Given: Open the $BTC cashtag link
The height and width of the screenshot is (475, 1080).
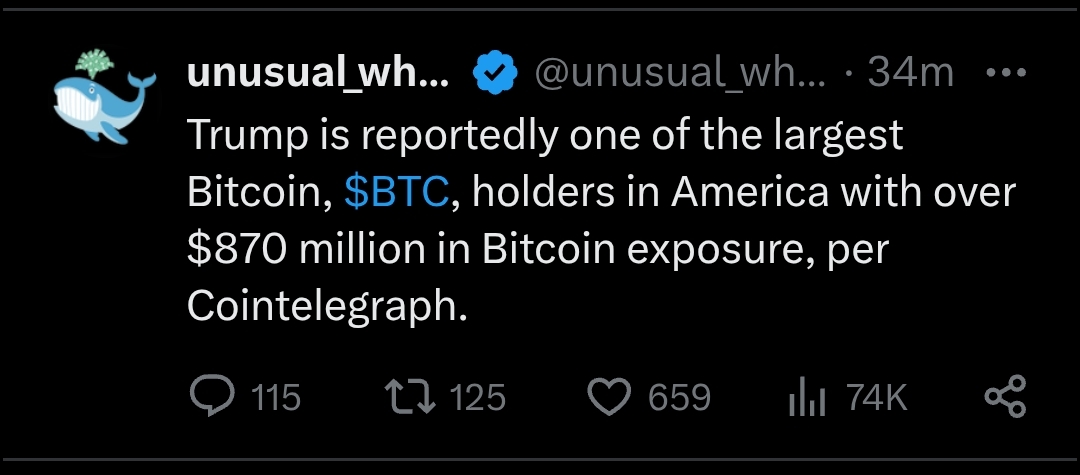Looking at the screenshot, I should click(396, 192).
